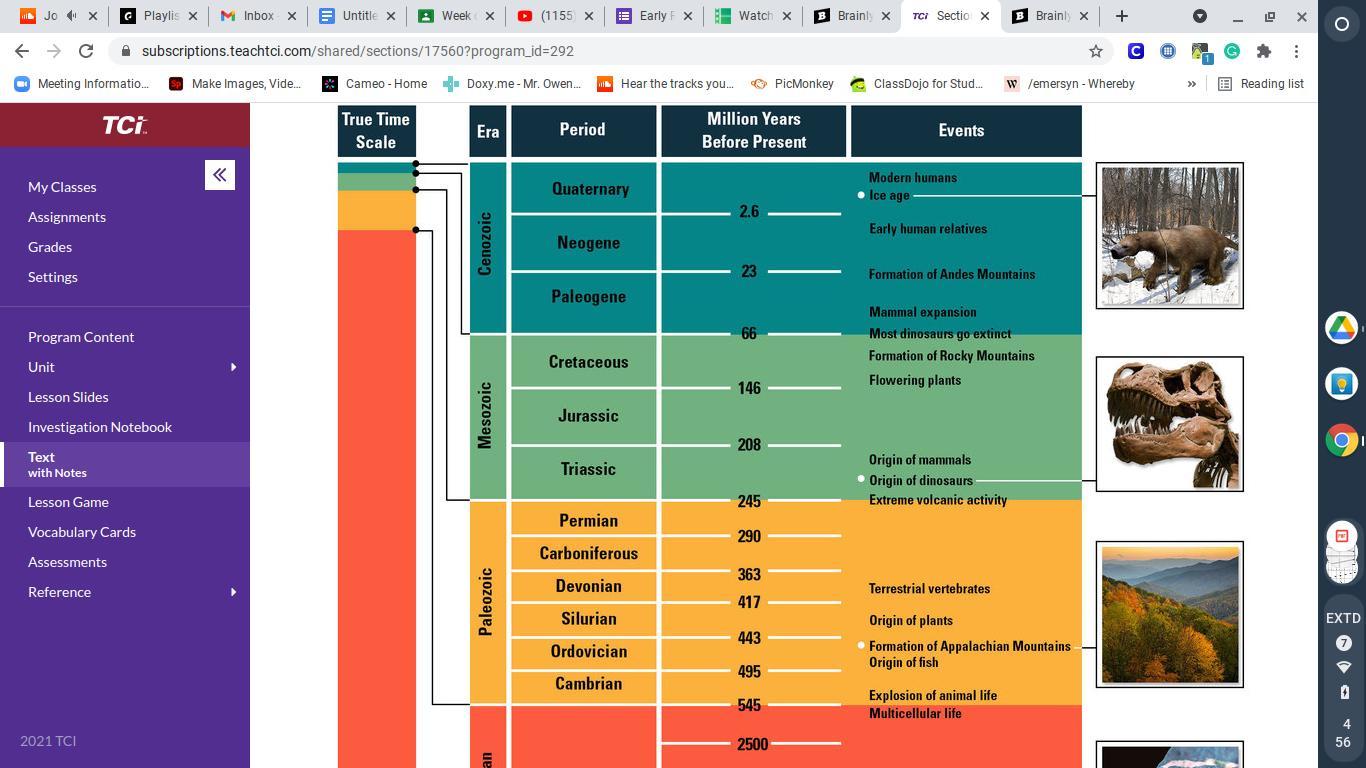Click the T. rex skull image
The width and height of the screenshot is (1366, 768).
(1169, 424)
